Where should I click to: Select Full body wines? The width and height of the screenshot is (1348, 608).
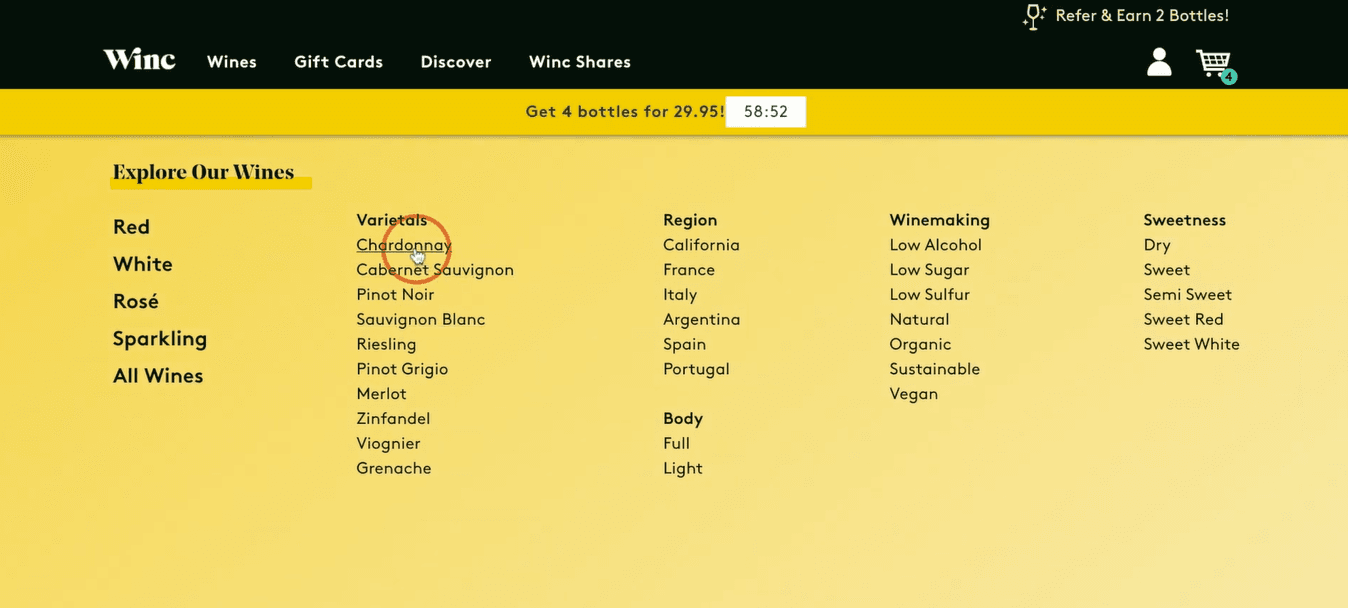(x=677, y=443)
